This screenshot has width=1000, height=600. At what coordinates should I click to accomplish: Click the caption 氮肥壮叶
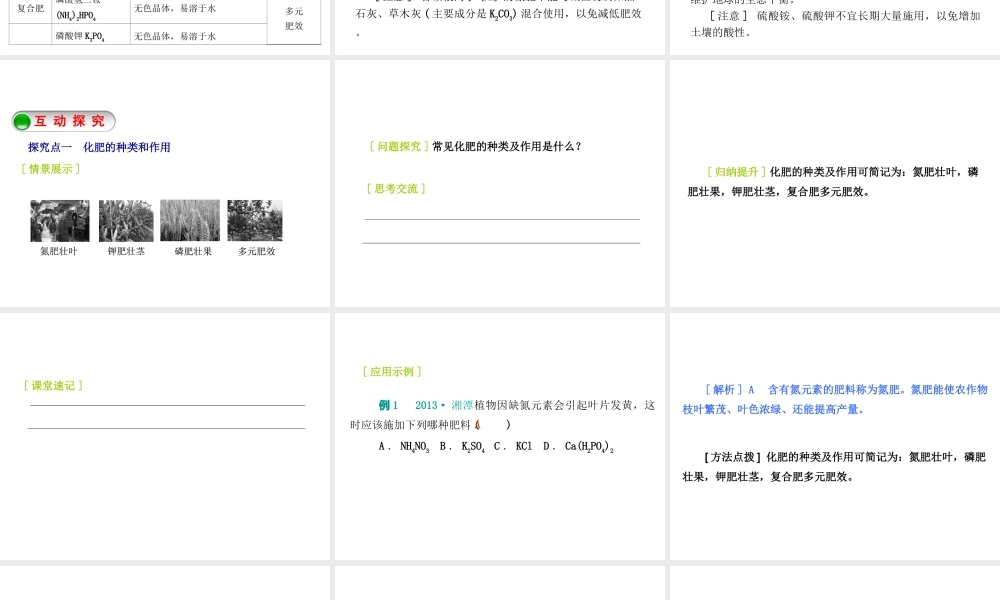[x=59, y=251]
